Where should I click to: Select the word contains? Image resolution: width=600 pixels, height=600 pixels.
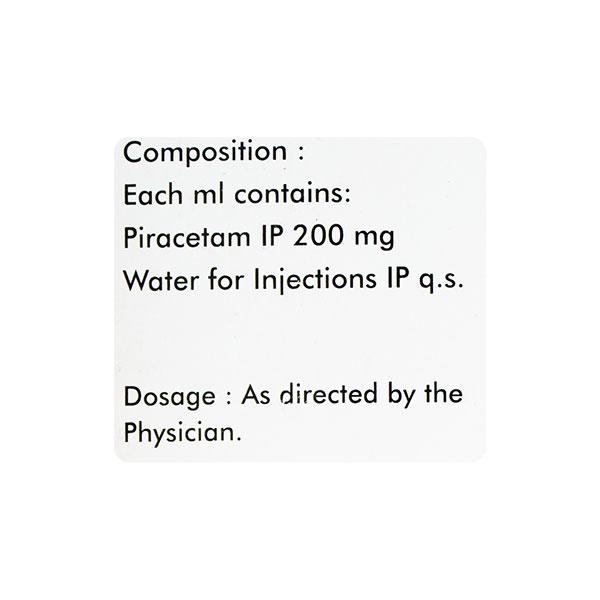(292, 194)
